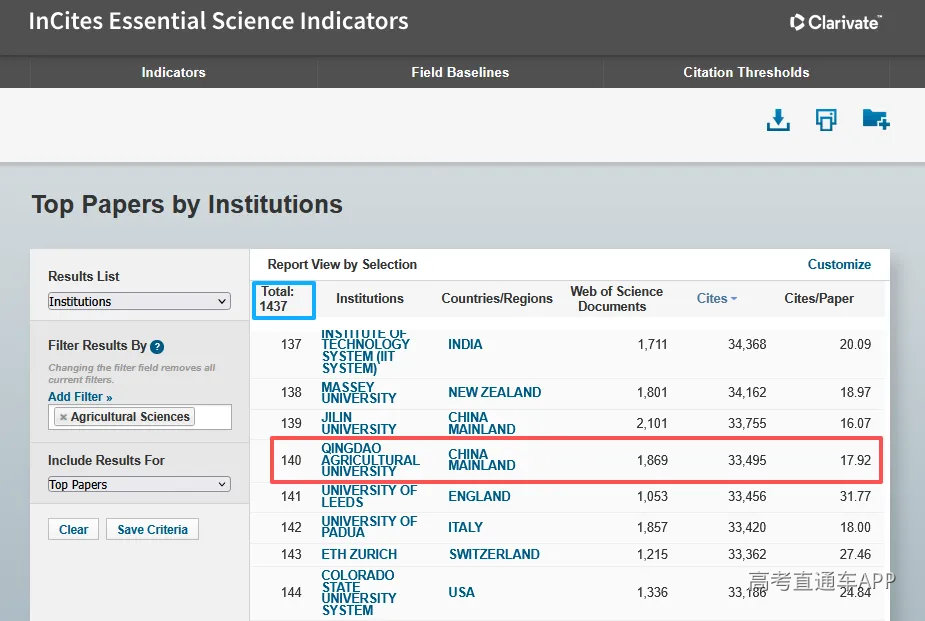
Task: Click the Web of Science Documents header
Action: pos(616,299)
